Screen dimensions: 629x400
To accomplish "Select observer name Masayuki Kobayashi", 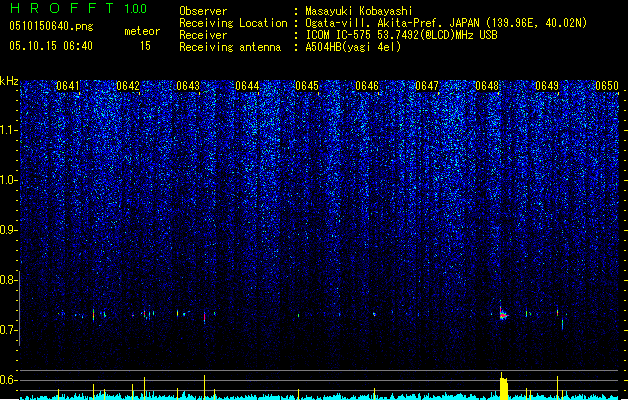I will pos(359,11).
